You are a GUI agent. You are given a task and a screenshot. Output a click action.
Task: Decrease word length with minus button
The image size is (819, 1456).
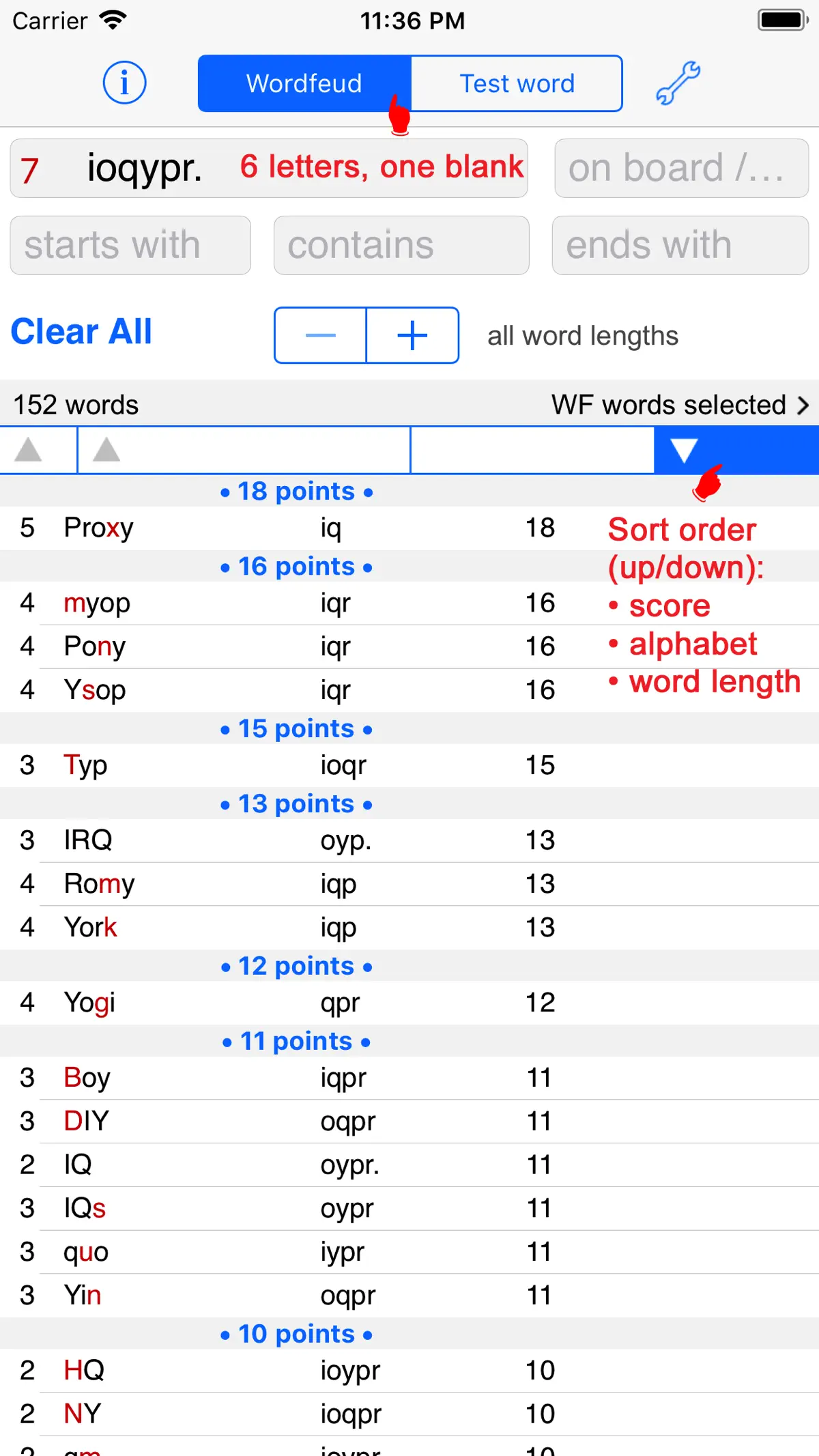[x=320, y=335]
